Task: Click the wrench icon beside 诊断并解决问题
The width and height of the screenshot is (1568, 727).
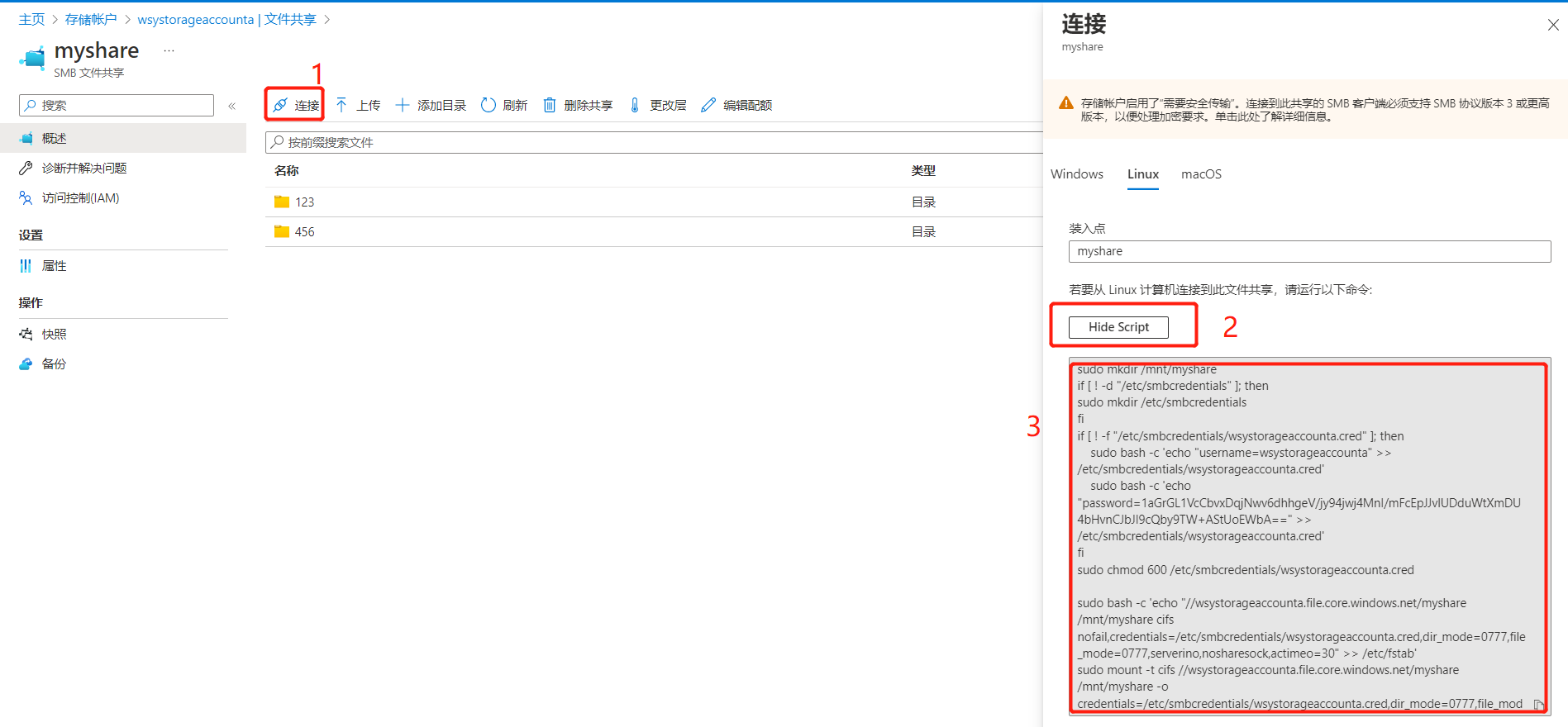Action: tap(26, 168)
